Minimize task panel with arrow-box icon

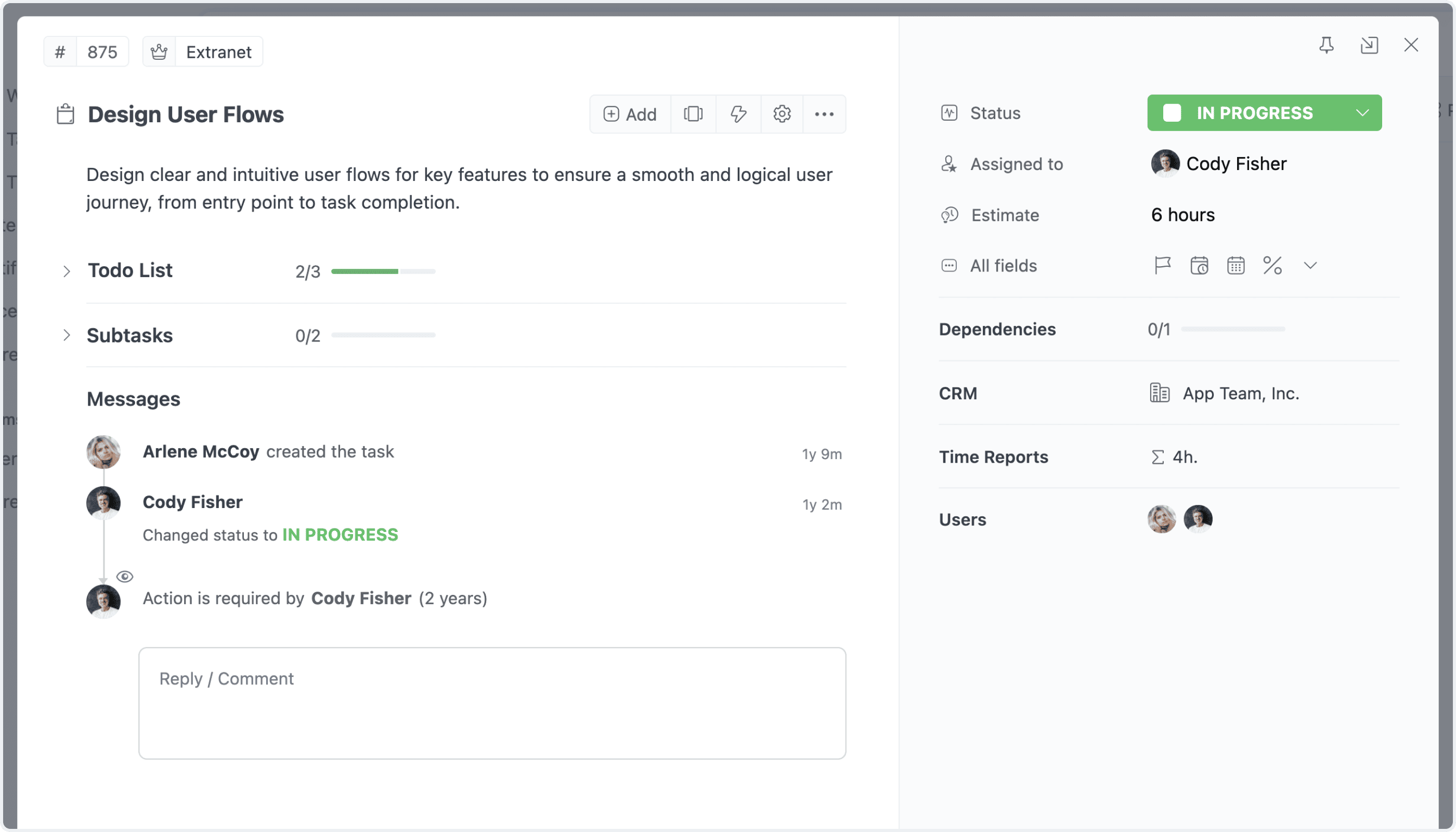pos(1369,45)
